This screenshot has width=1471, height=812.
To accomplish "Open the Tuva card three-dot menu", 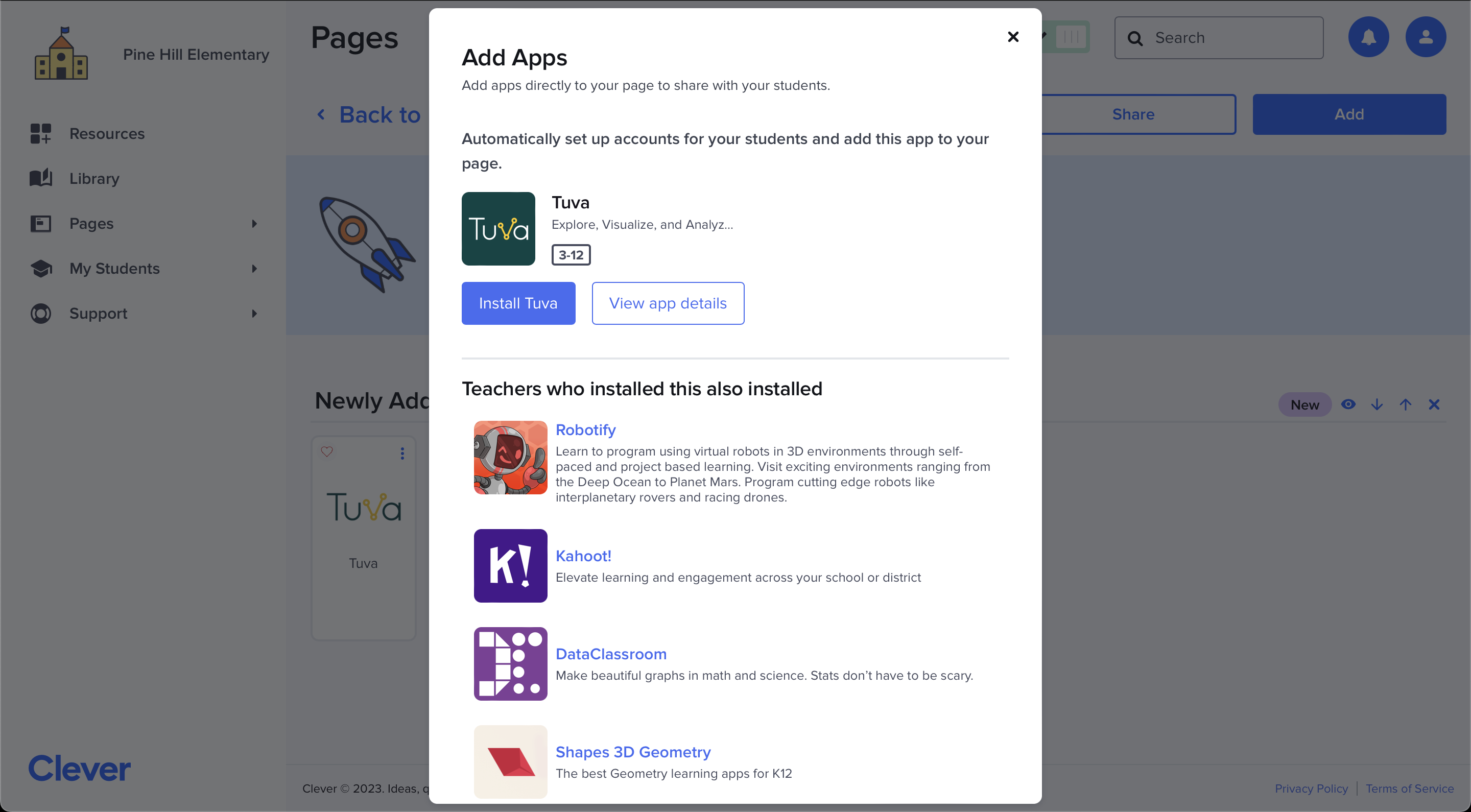I will (x=402, y=453).
